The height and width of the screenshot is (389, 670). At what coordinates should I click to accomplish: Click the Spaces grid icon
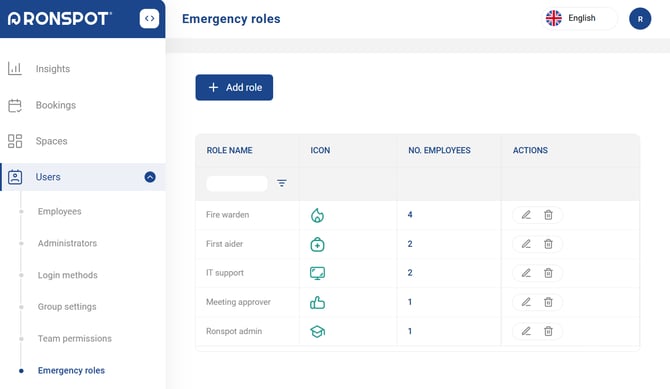click(x=15, y=141)
